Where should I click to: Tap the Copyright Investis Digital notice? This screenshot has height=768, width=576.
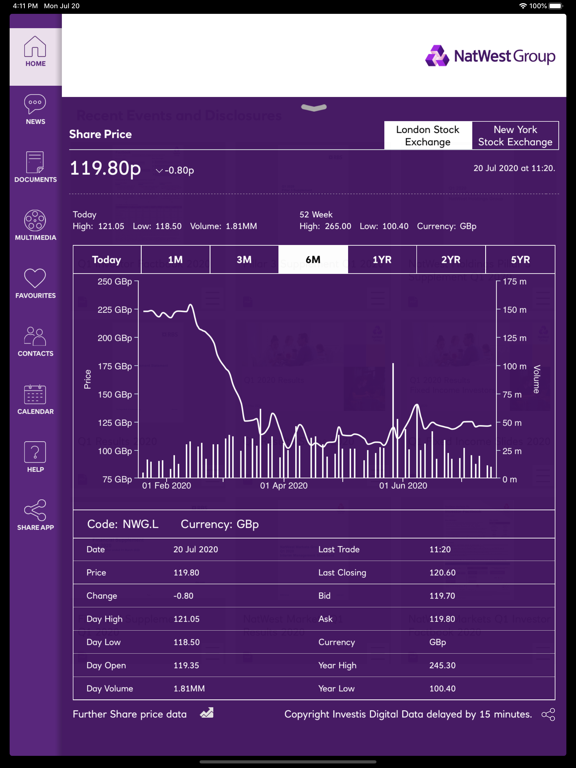(x=408, y=714)
